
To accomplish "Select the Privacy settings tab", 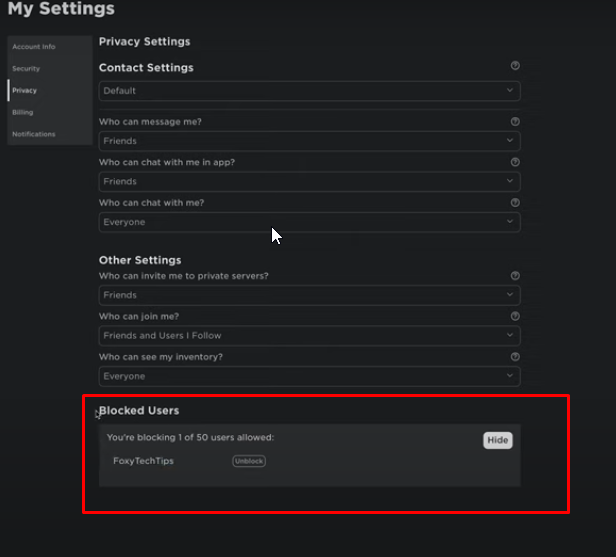I will pos(50,90).
